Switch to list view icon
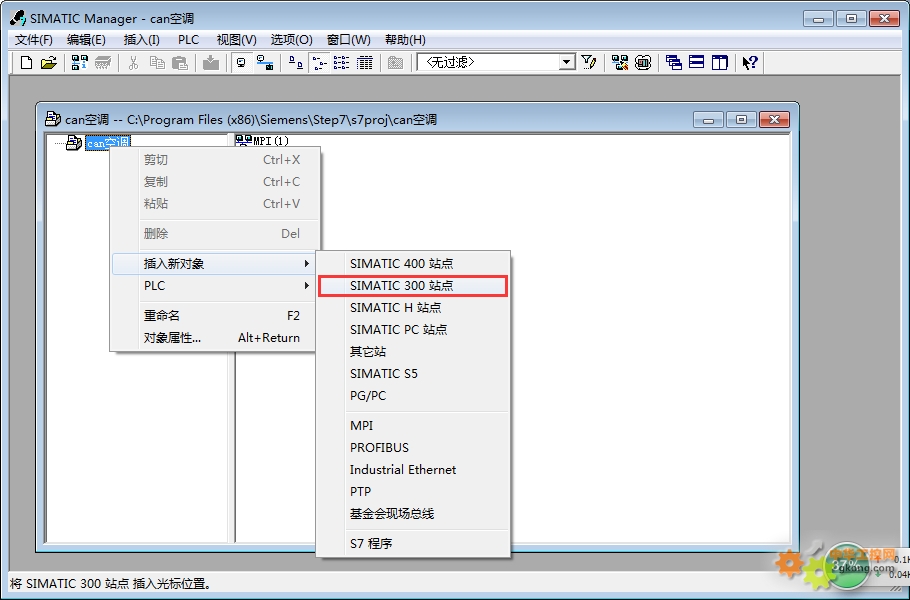Image resolution: width=910 pixels, height=600 pixels. tap(341, 63)
